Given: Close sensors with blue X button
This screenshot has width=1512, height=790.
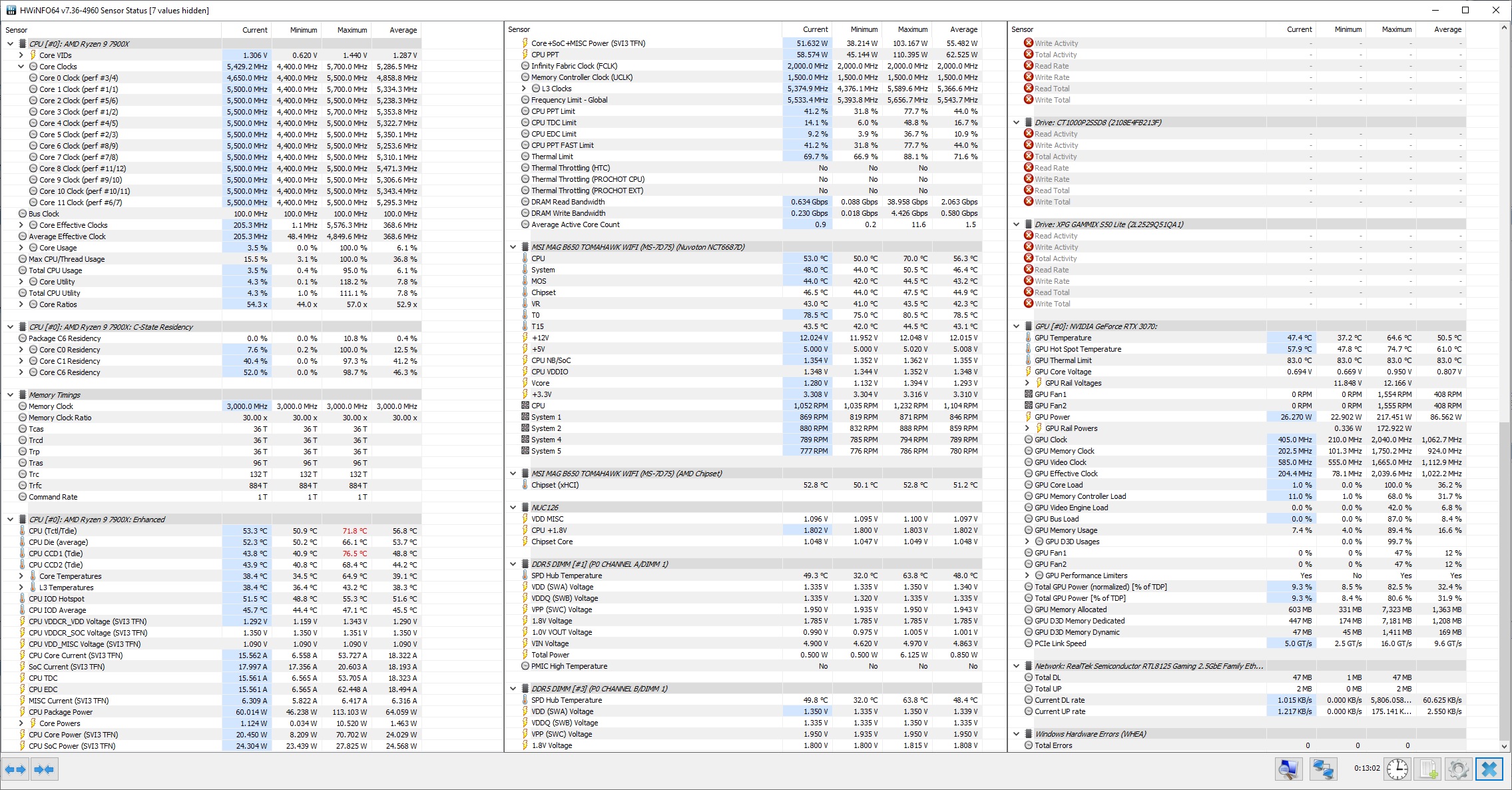Looking at the screenshot, I should click(x=1489, y=769).
